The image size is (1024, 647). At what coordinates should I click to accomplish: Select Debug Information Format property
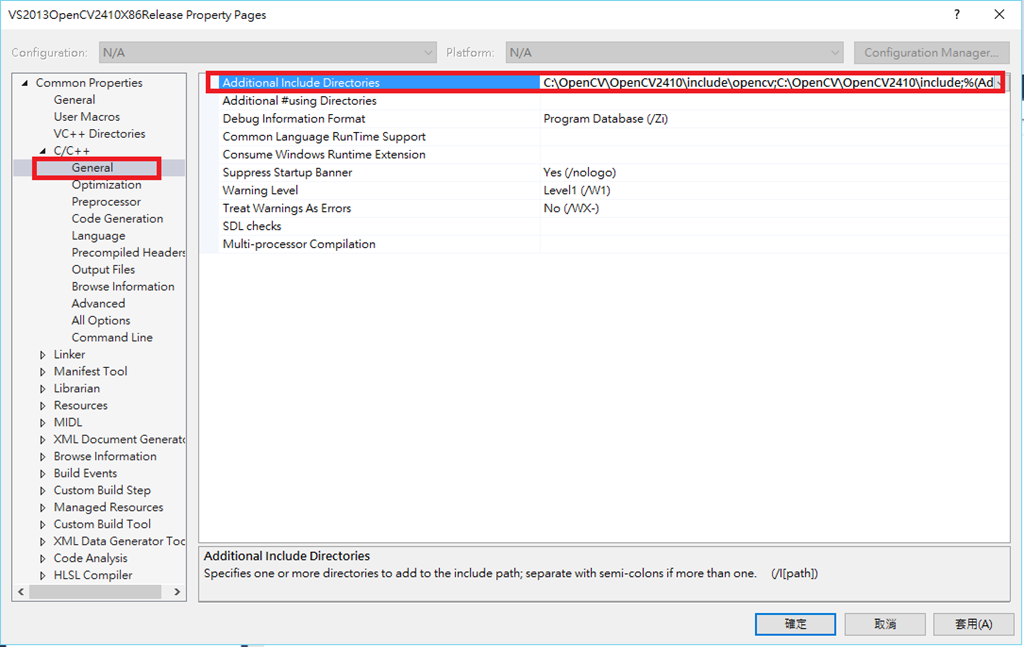[x=294, y=119]
